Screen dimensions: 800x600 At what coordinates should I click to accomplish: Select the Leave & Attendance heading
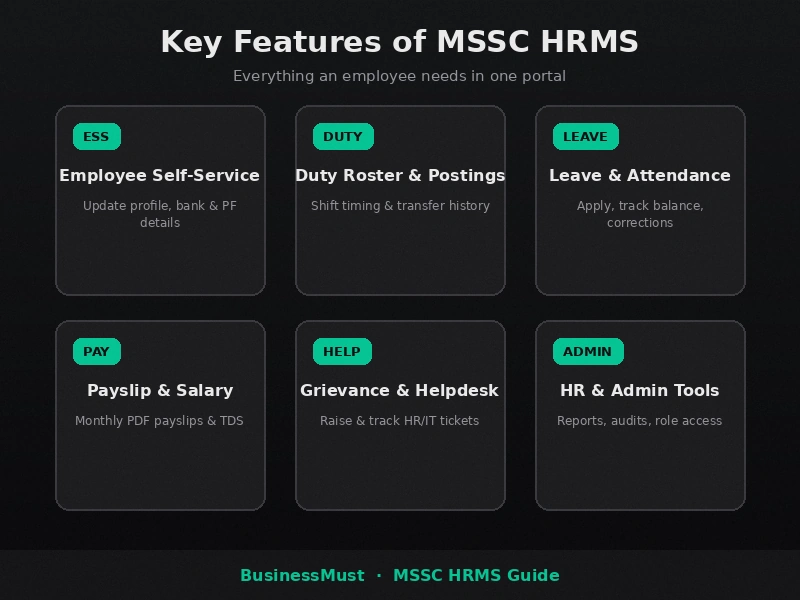click(640, 176)
